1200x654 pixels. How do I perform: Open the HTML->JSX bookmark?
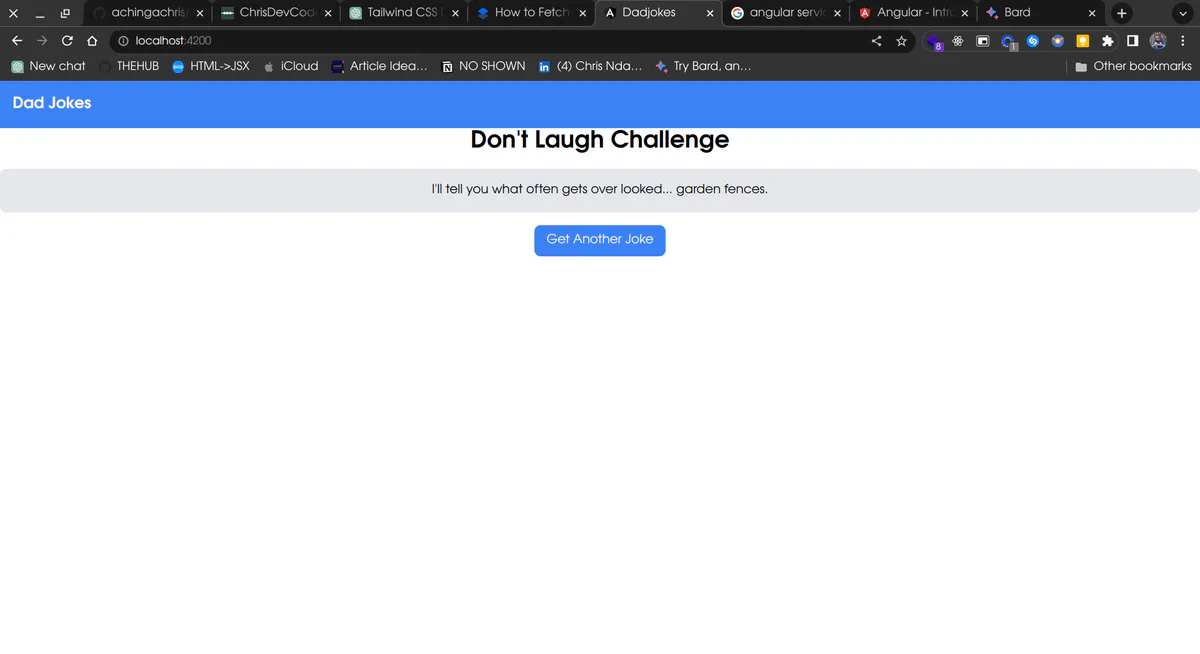pos(210,66)
